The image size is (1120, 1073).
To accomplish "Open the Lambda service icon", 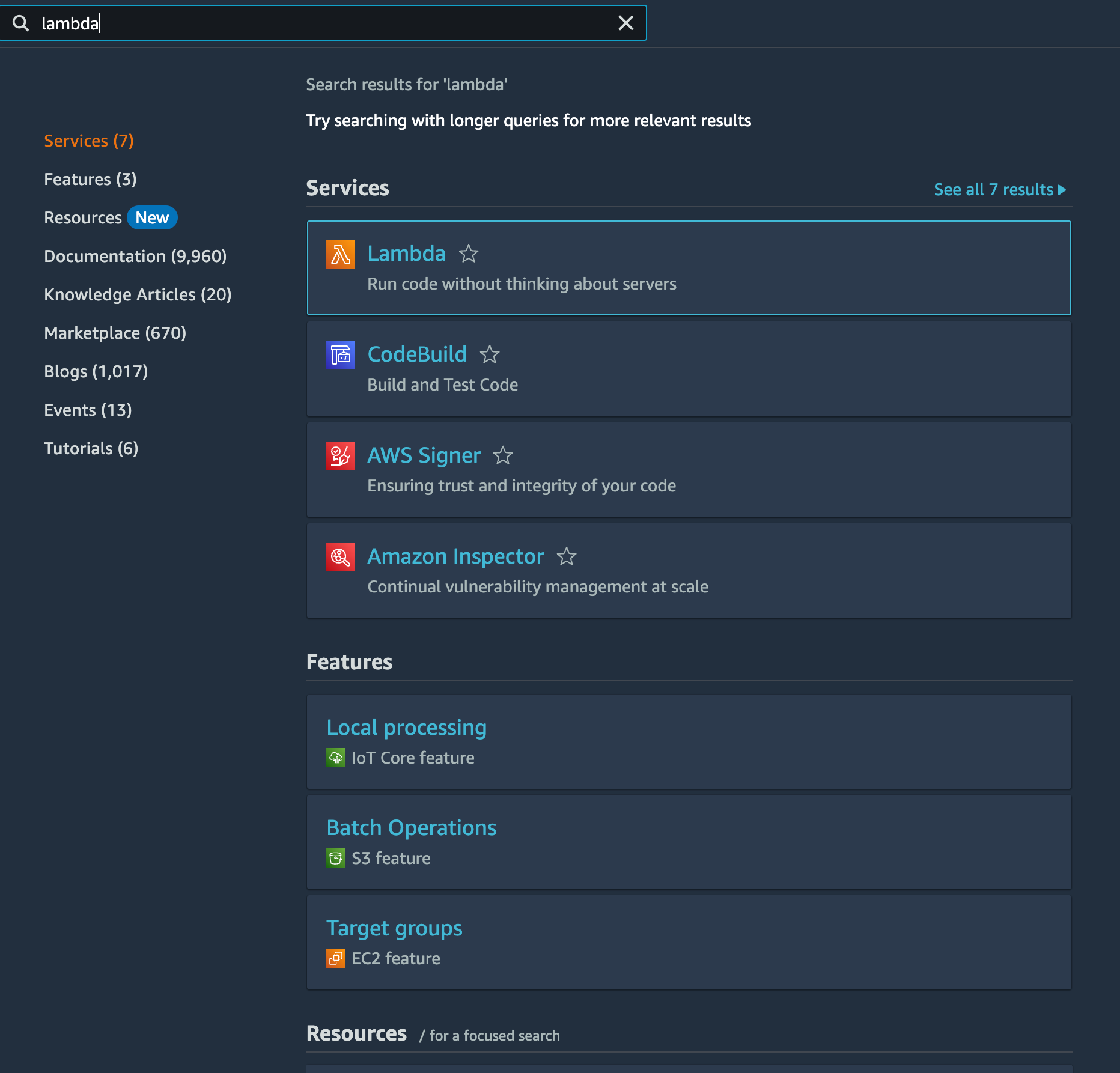I will click(341, 254).
